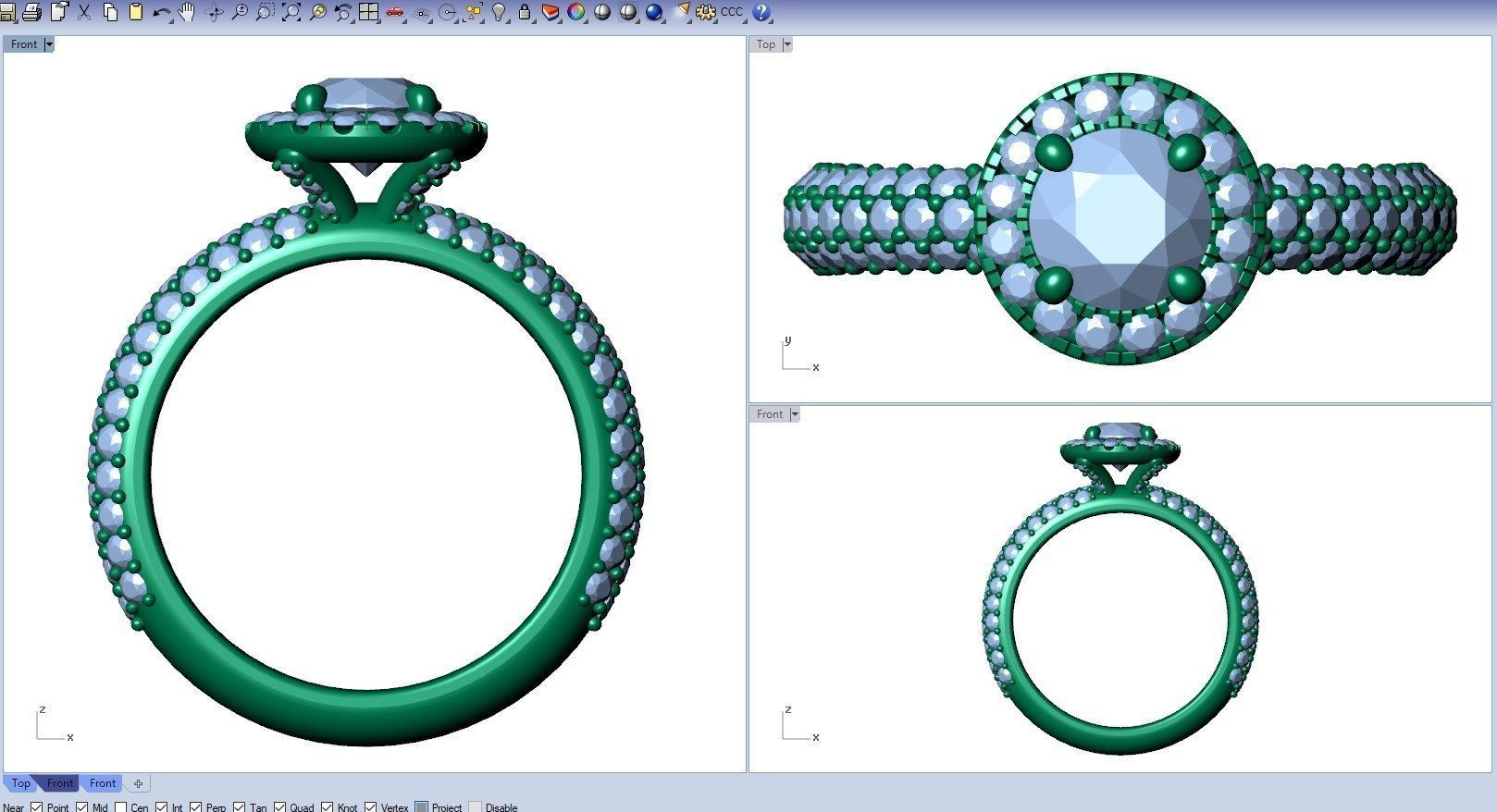
Task: Click the Paste clipboard icon
Action: click(136, 12)
